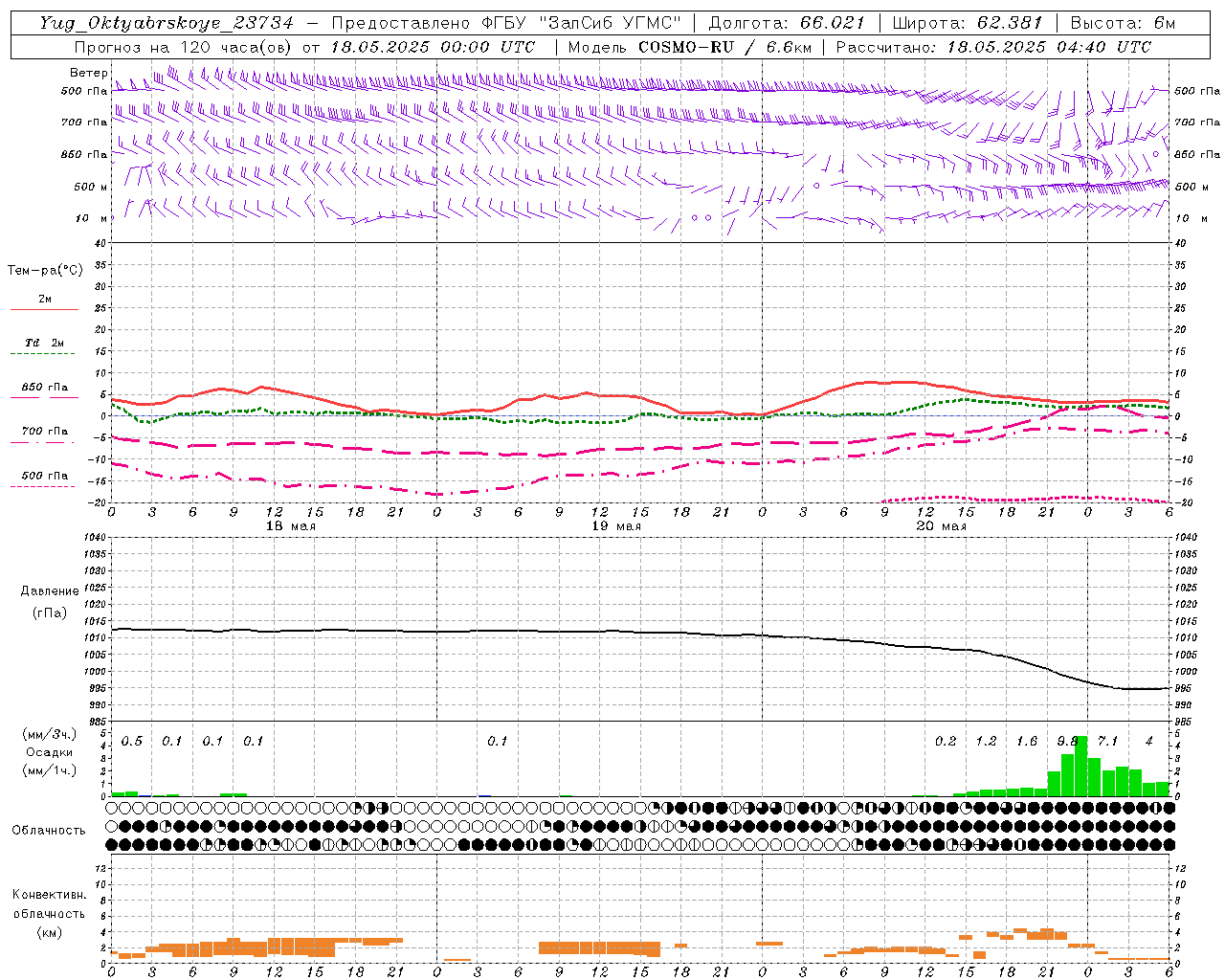The width and height of the screenshot is (1225, 980).
Task: Click the station title Yug_Oktyabrskoye_23734
Action: tap(167, 23)
